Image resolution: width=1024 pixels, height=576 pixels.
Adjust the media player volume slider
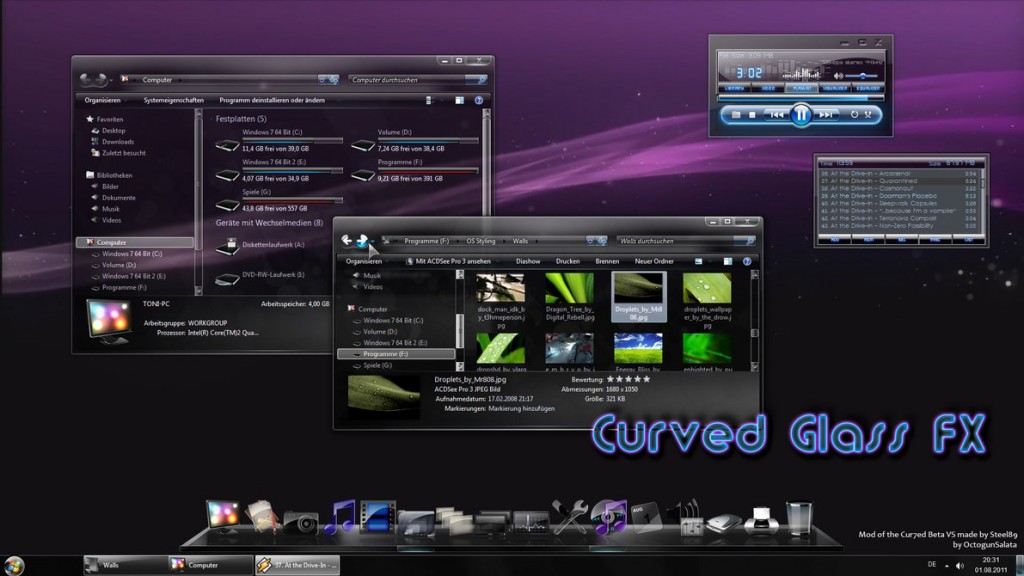pos(865,76)
